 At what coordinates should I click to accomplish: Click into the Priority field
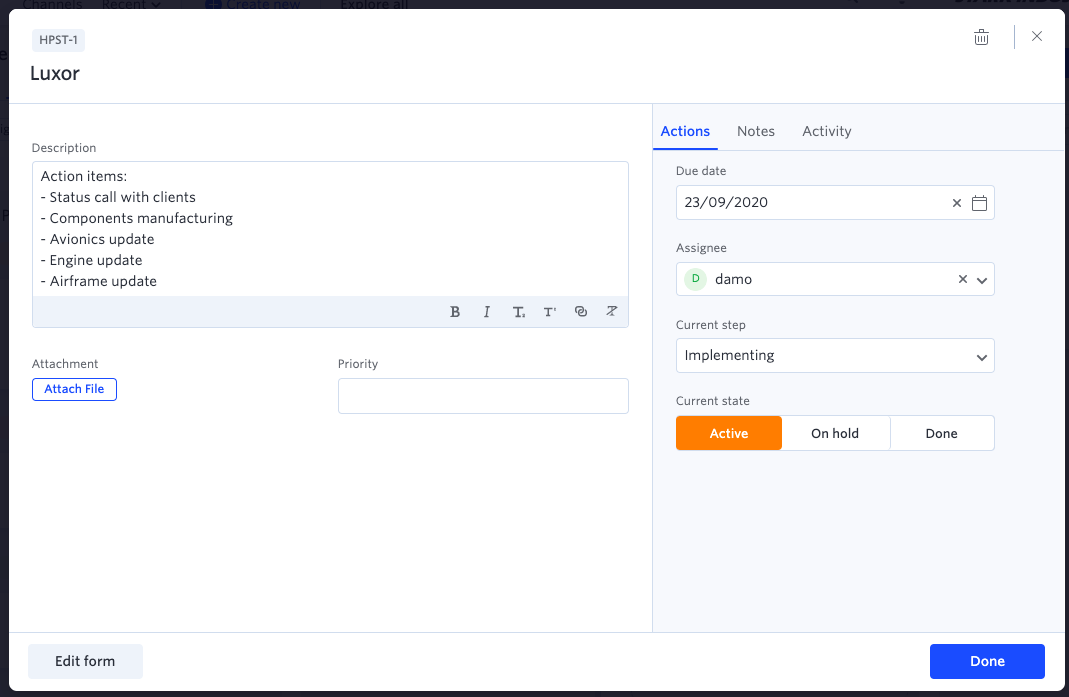[483, 396]
